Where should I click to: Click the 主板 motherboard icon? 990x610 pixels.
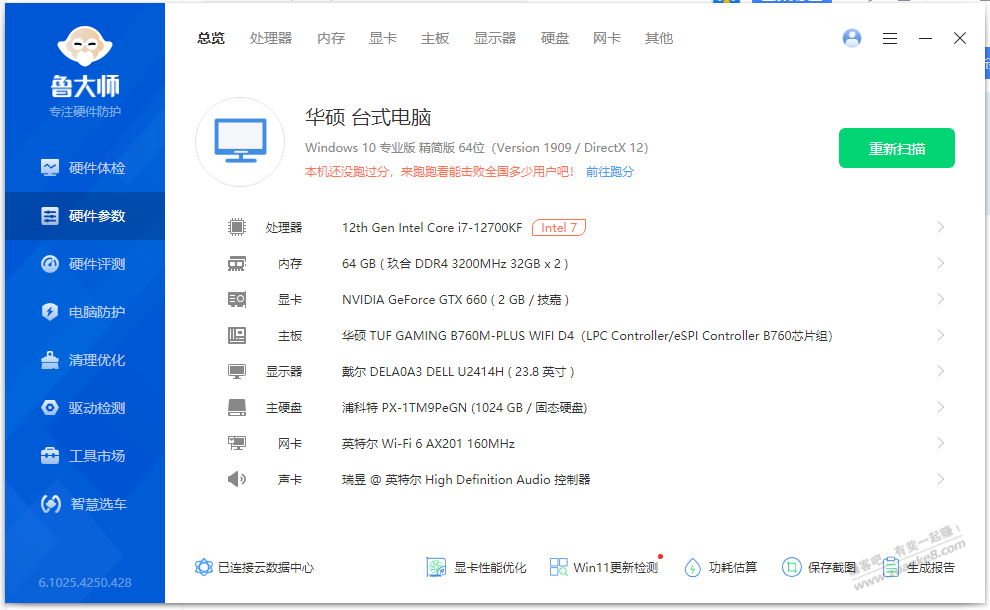tap(237, 335)
